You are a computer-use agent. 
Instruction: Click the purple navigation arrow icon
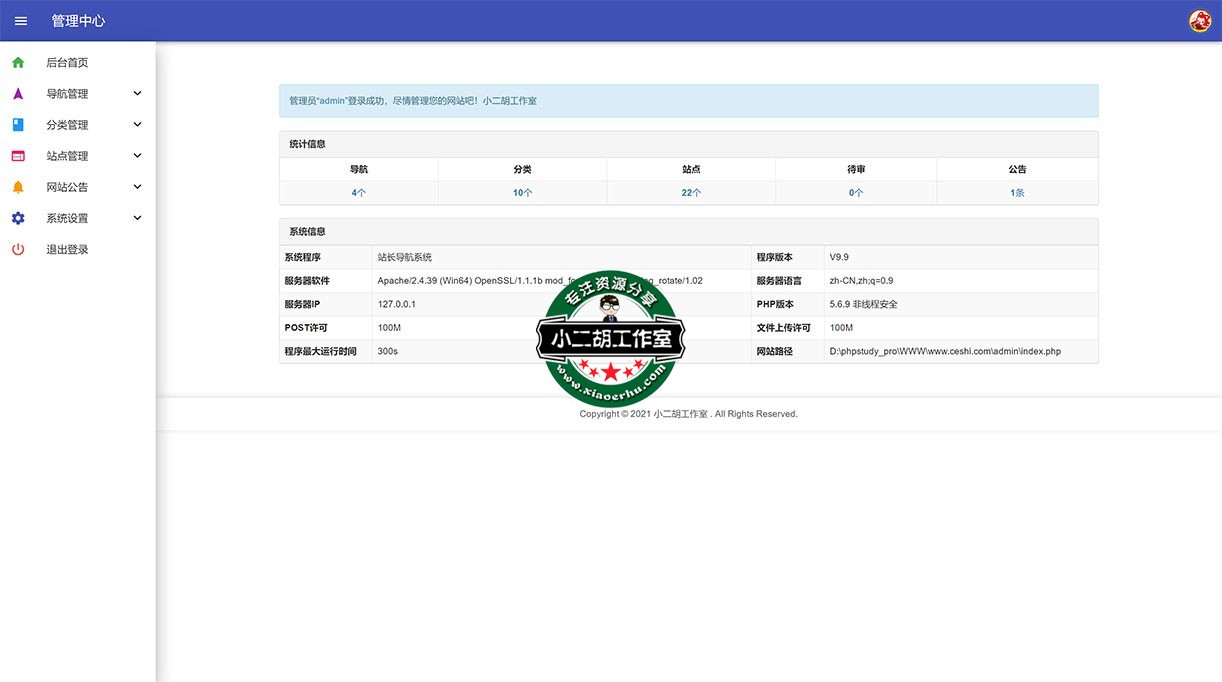point(18,94)
